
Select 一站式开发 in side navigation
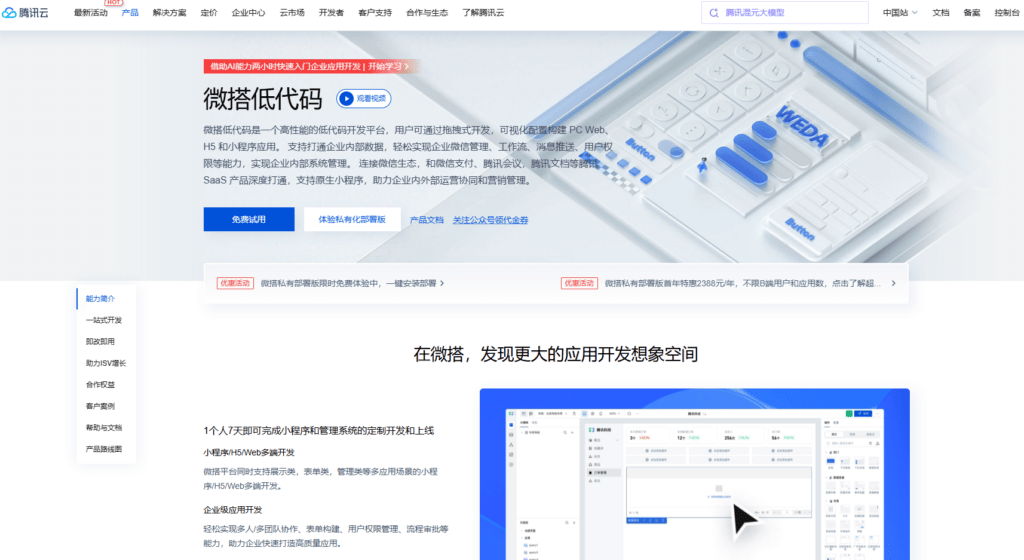tap(104, 320)
